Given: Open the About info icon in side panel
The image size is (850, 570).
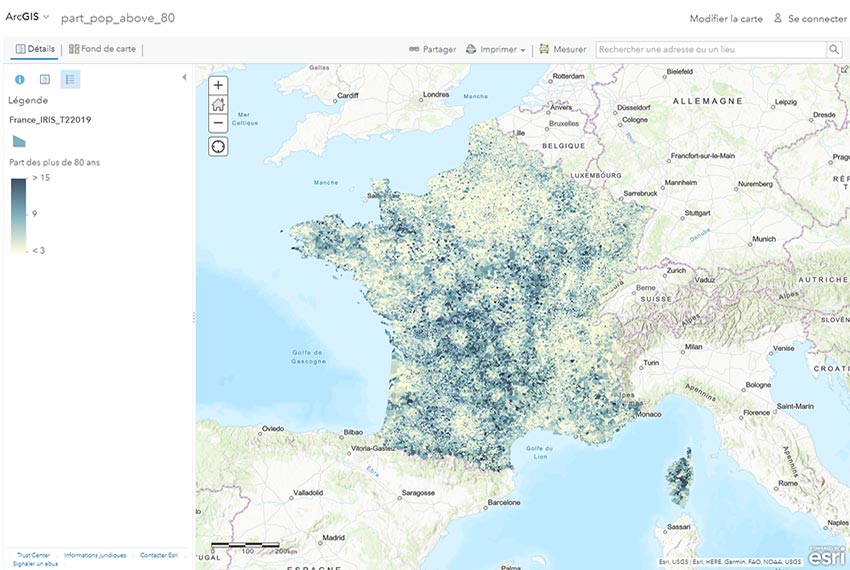Looking at the screenshot, I should click(x=19, y=79).
